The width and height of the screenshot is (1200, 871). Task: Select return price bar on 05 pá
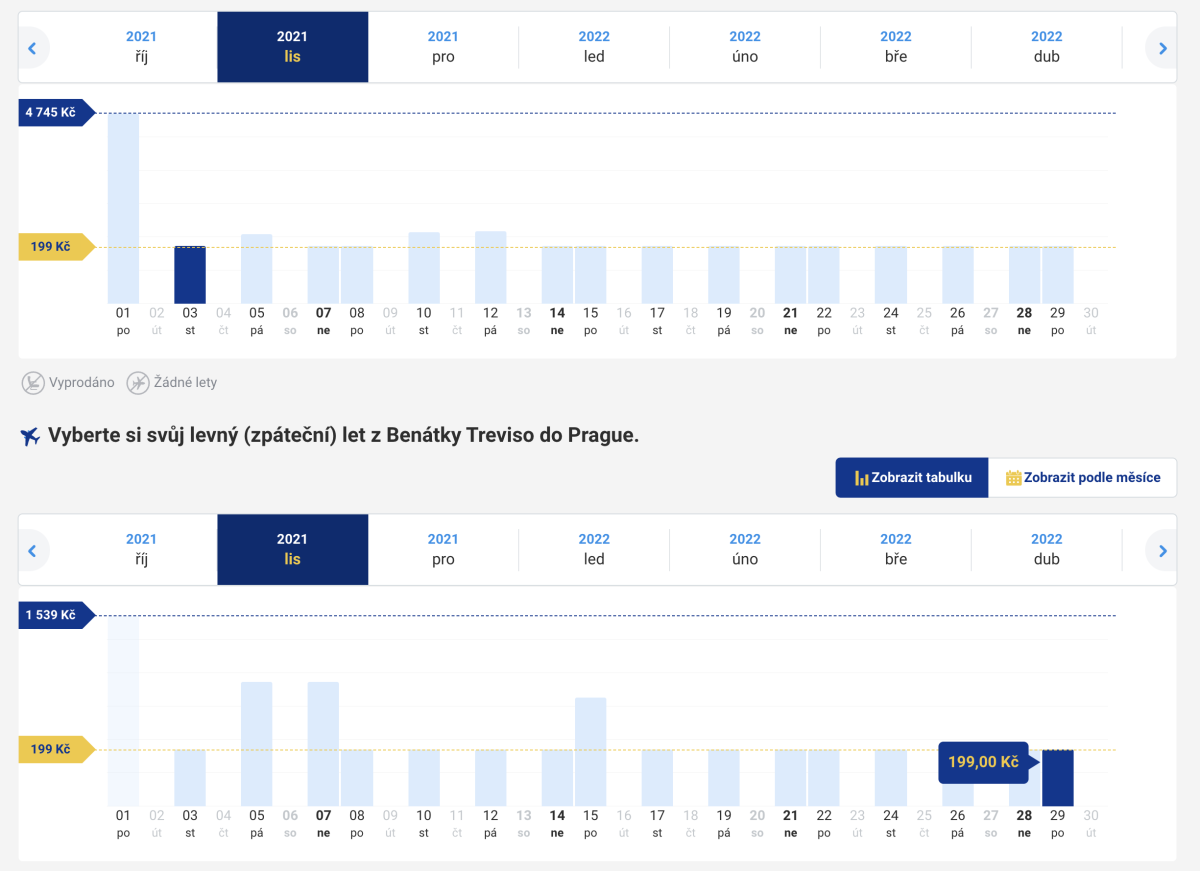click(257, 743)
